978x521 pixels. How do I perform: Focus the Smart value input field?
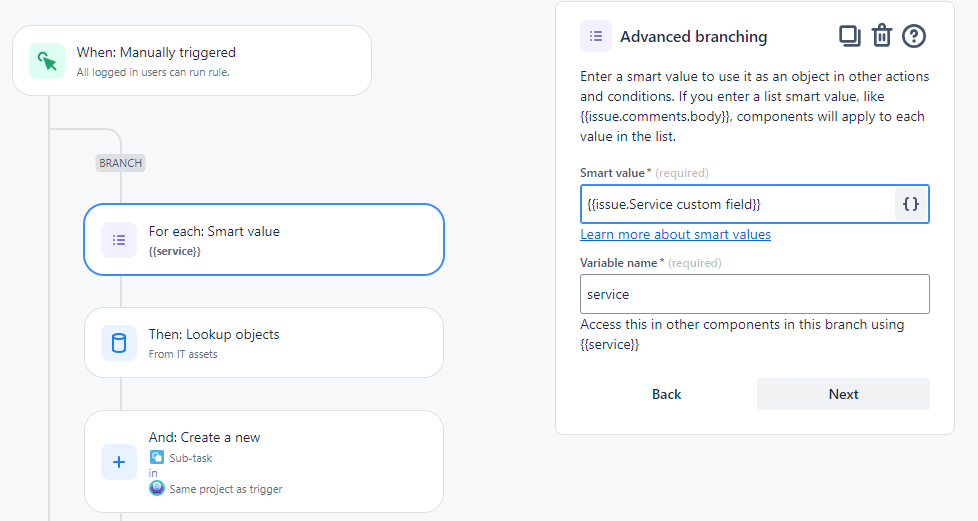click(x=736, y=204)
